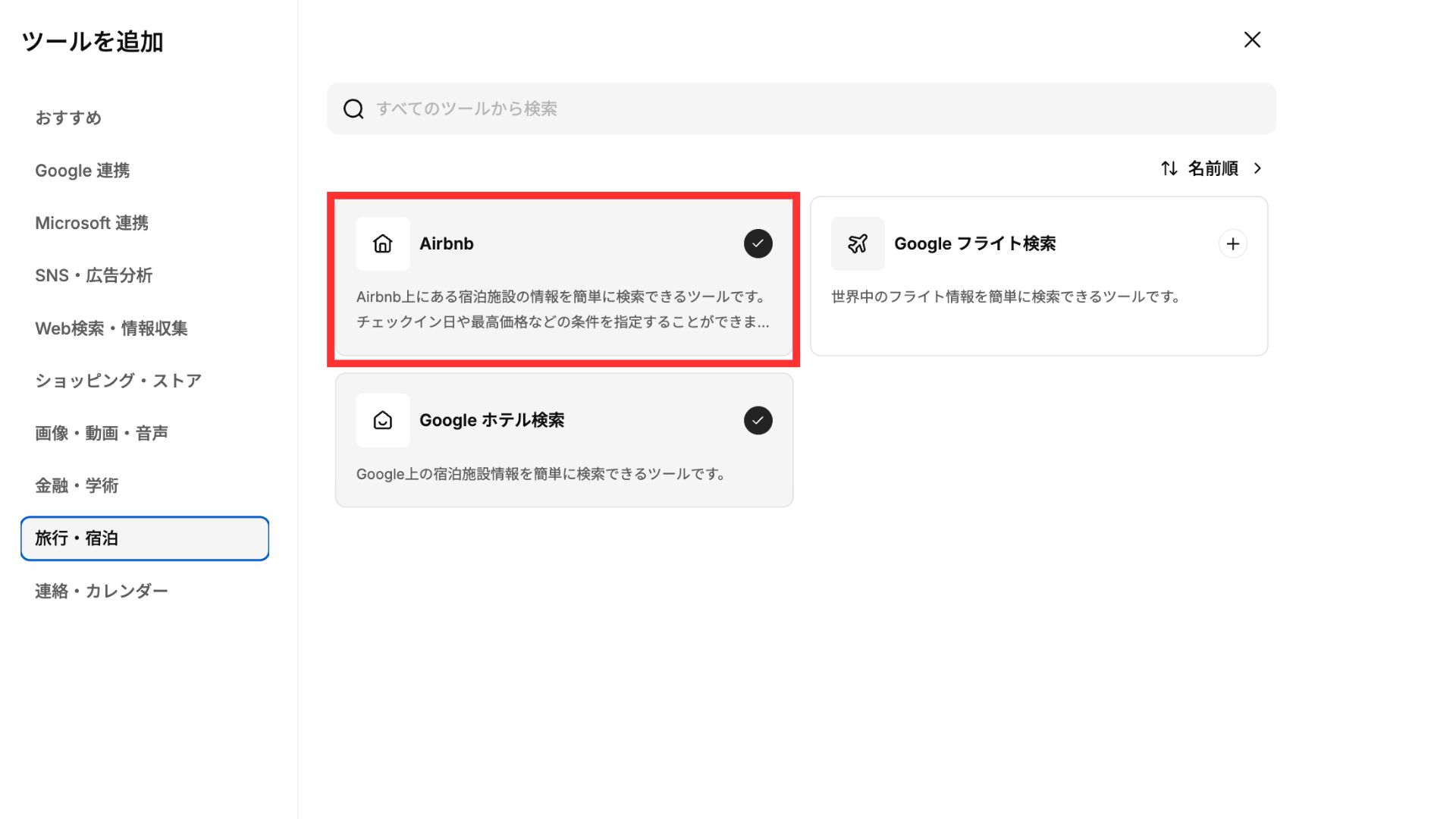1456x819 pixels.
Task: Open the 名前順 sort dropdown
Action: [1212, 168]
